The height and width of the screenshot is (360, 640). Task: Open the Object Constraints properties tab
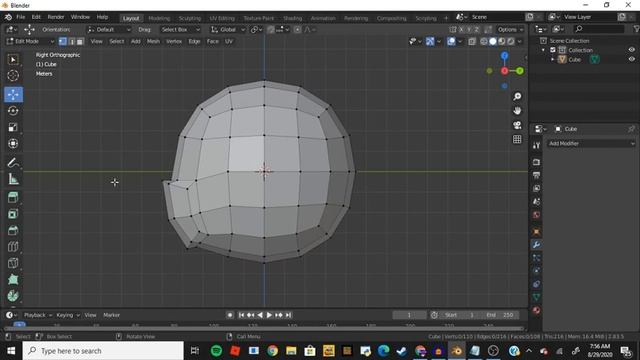[x=536, y=284]
